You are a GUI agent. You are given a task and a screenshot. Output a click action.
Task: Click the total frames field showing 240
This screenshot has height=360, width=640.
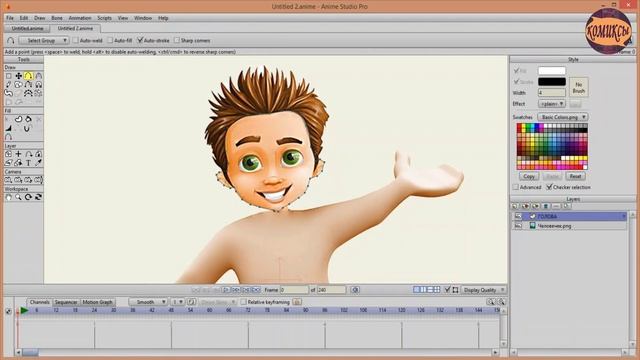point(331,290)
